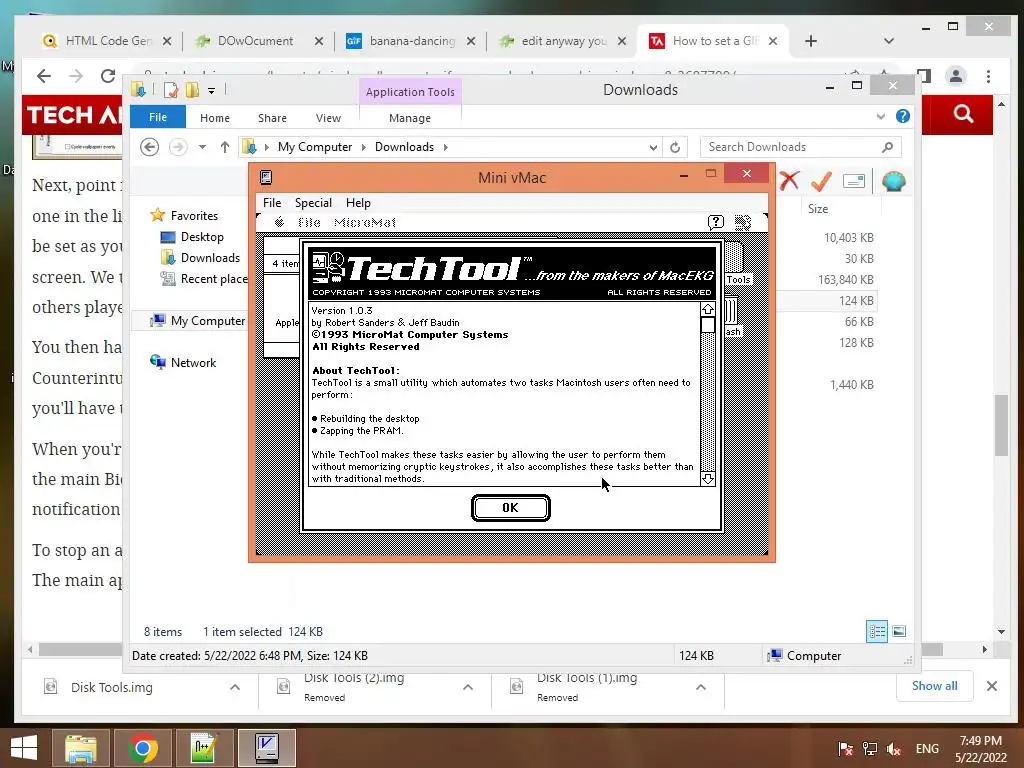Go up one folder level in explorer
The width and height of the screenshot is (1024, 768).
pos(225,147)
